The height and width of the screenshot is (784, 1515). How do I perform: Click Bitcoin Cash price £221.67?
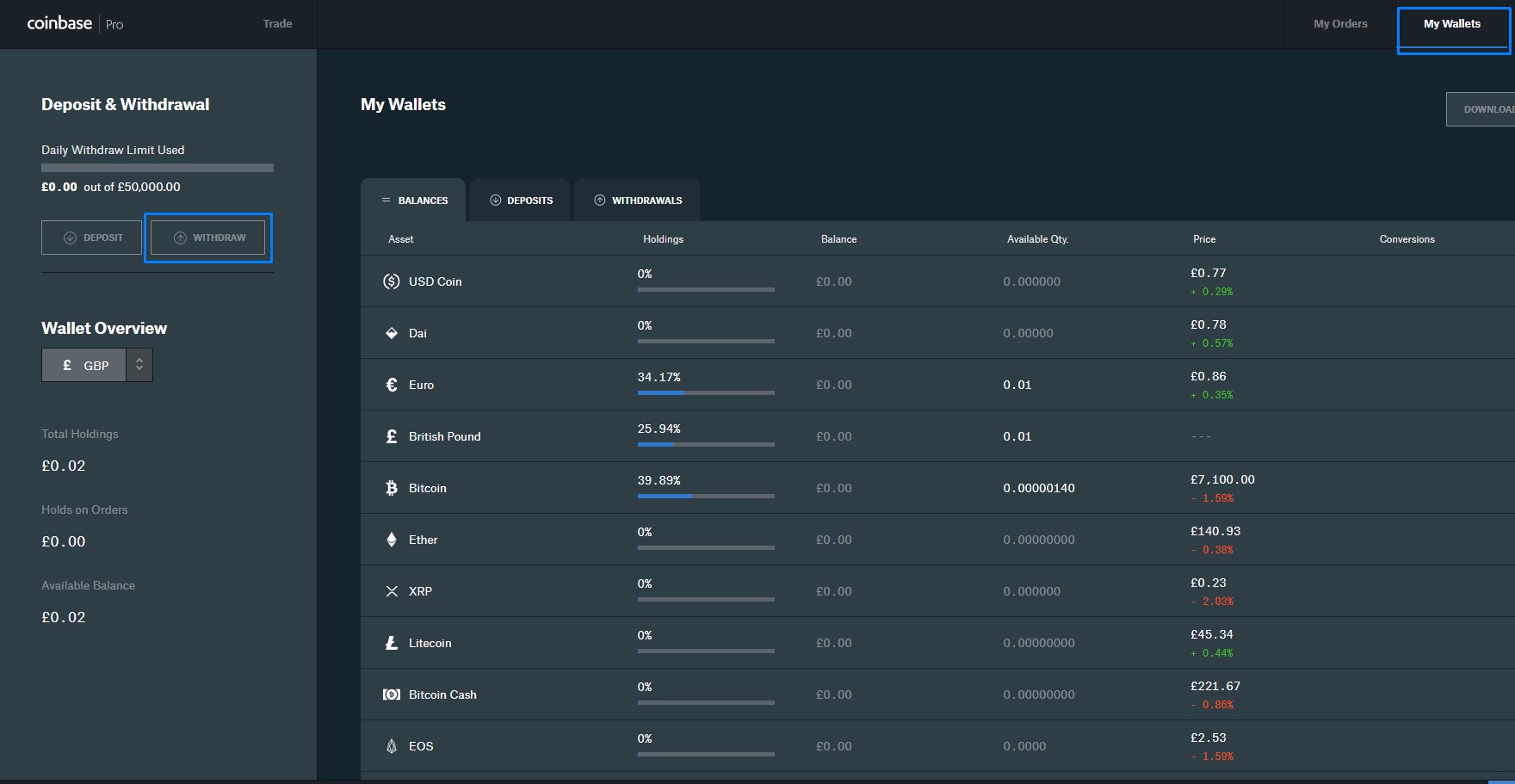click(1215, 686)
